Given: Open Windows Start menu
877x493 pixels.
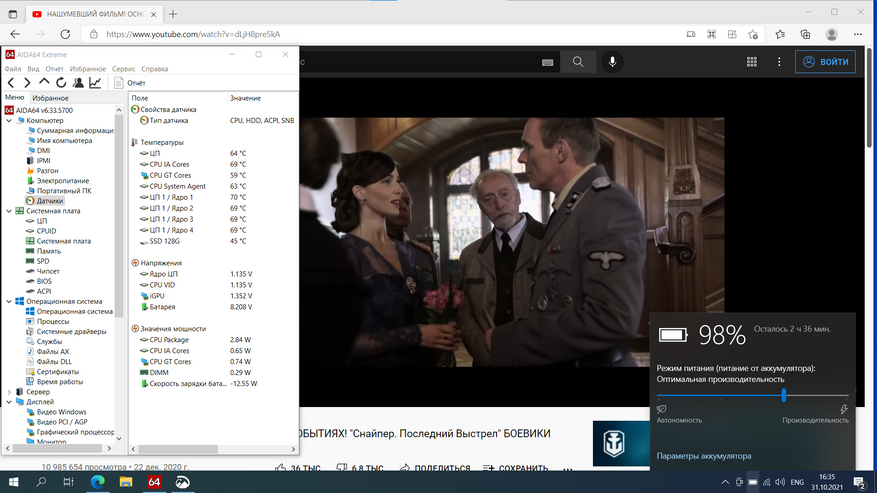Looking at the screenshot, I should [x=13, y=482].
